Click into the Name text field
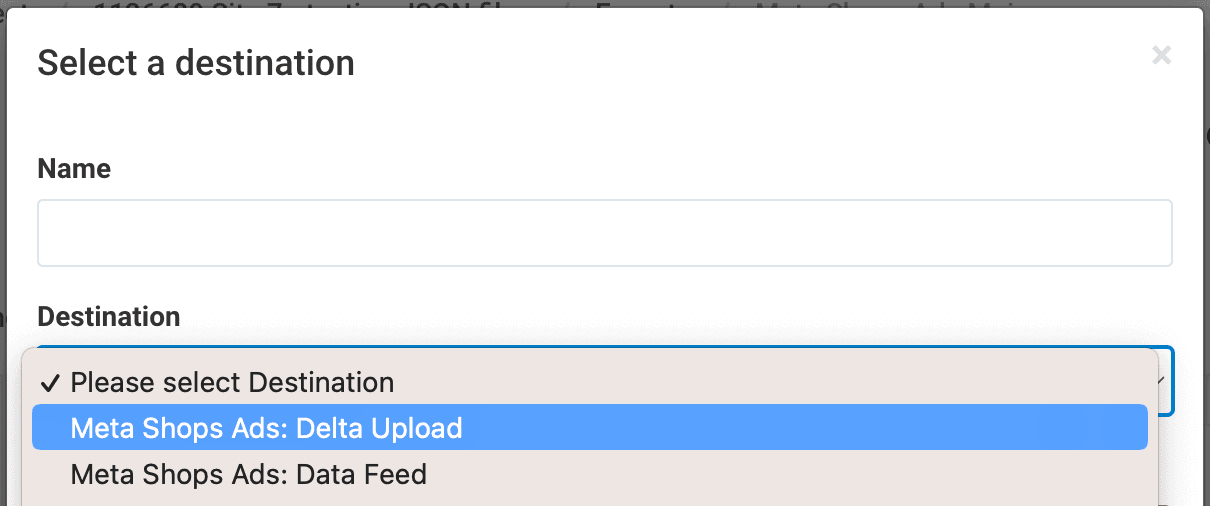1210x506 pixels. tap(604, 233)
